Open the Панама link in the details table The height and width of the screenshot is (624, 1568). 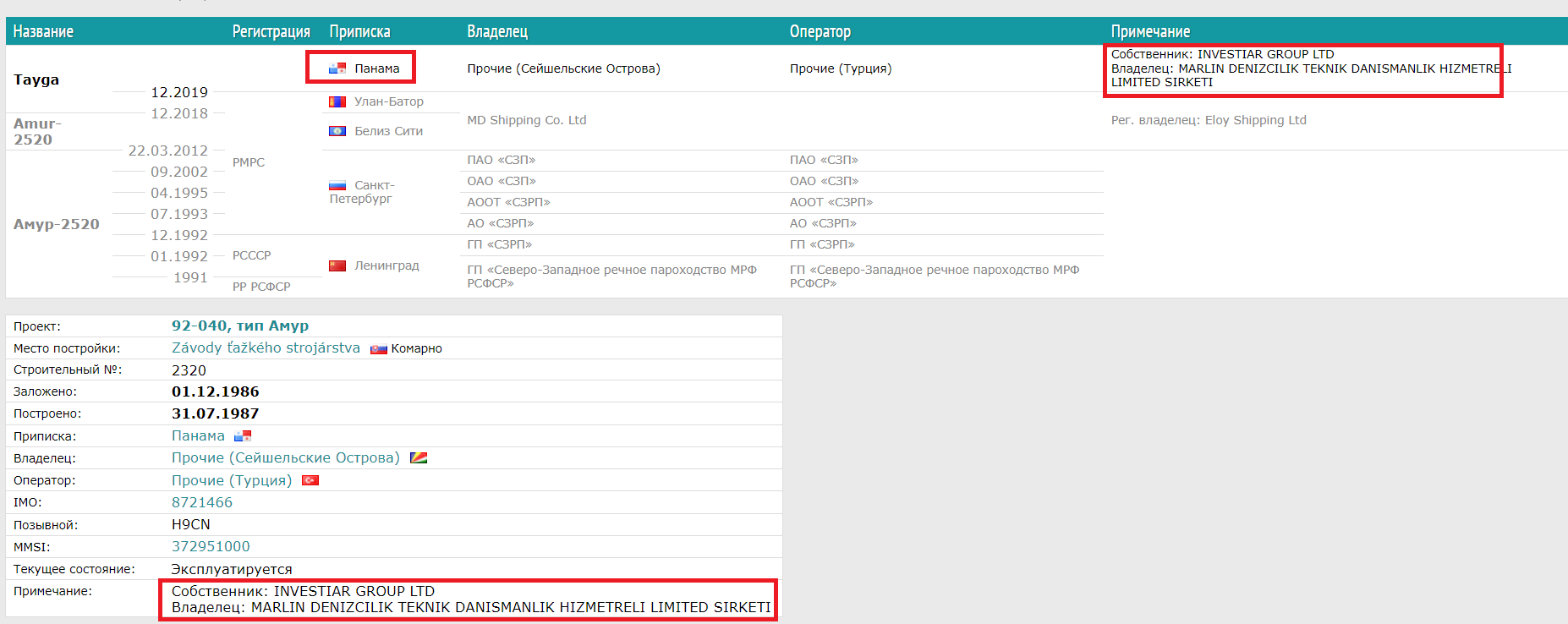(x=198, y=435)
